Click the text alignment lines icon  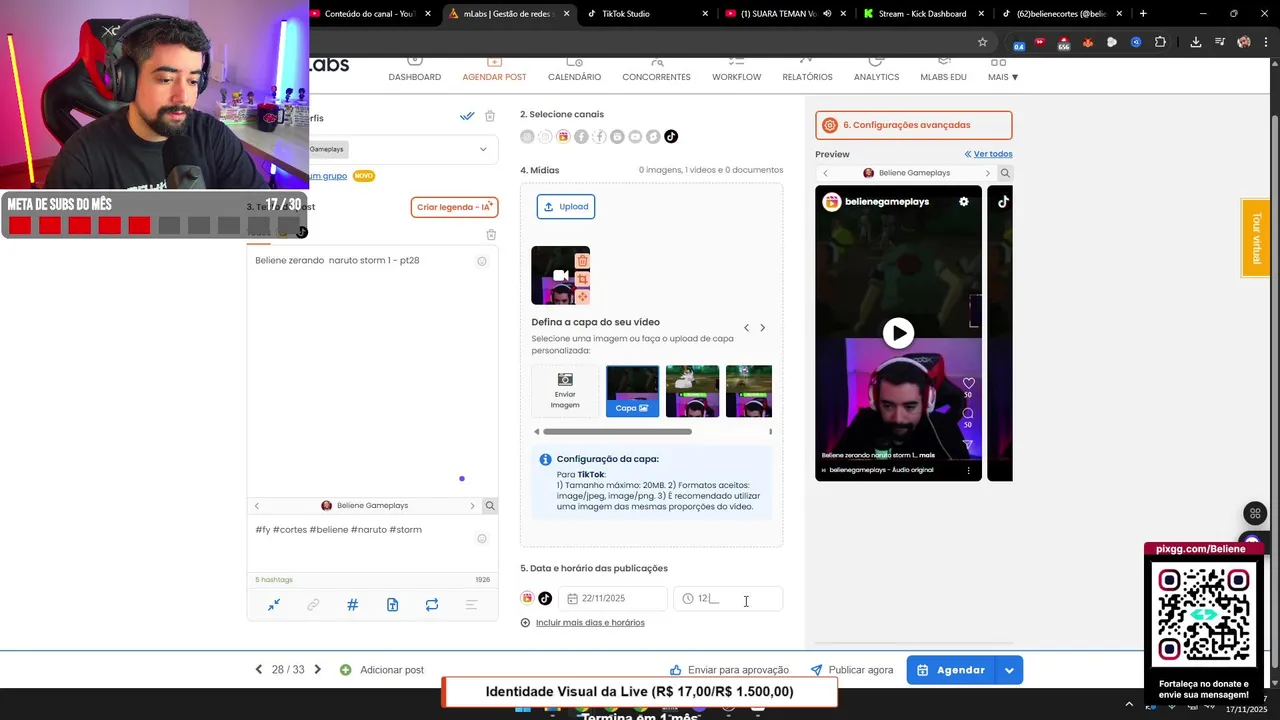[471, 605]
